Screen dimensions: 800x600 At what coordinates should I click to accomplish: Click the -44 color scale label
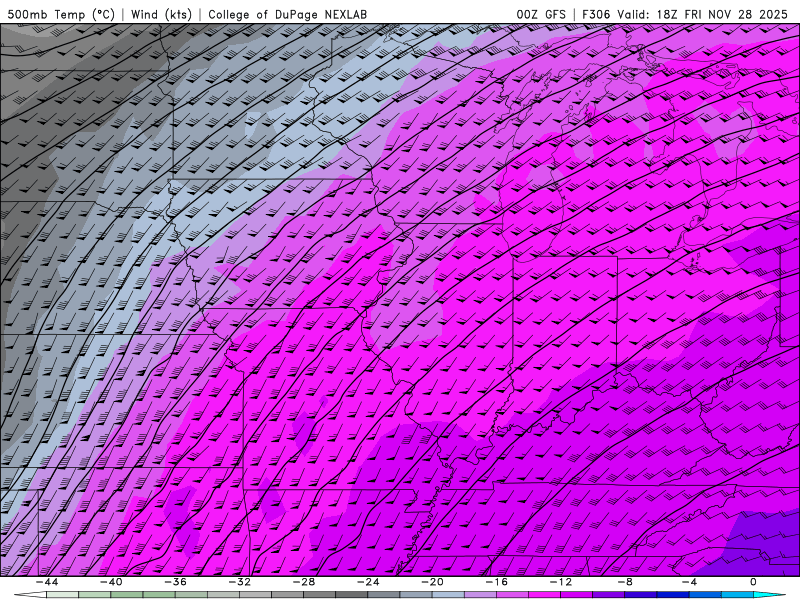[x=47, y=582]
